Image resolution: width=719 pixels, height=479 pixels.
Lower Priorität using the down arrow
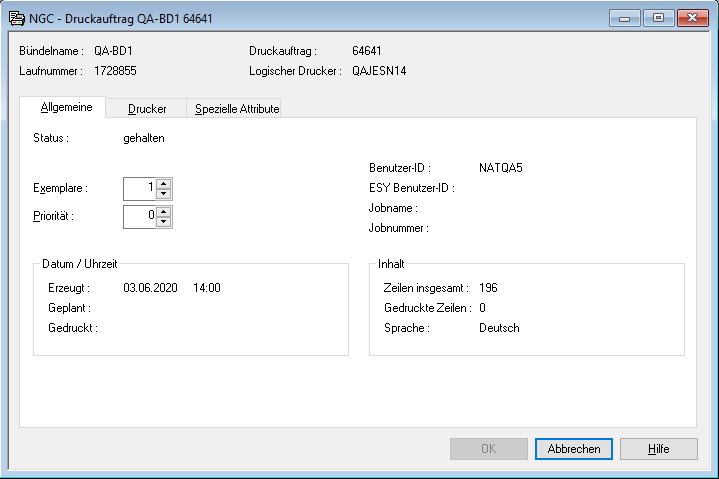[x=164, y=221]
